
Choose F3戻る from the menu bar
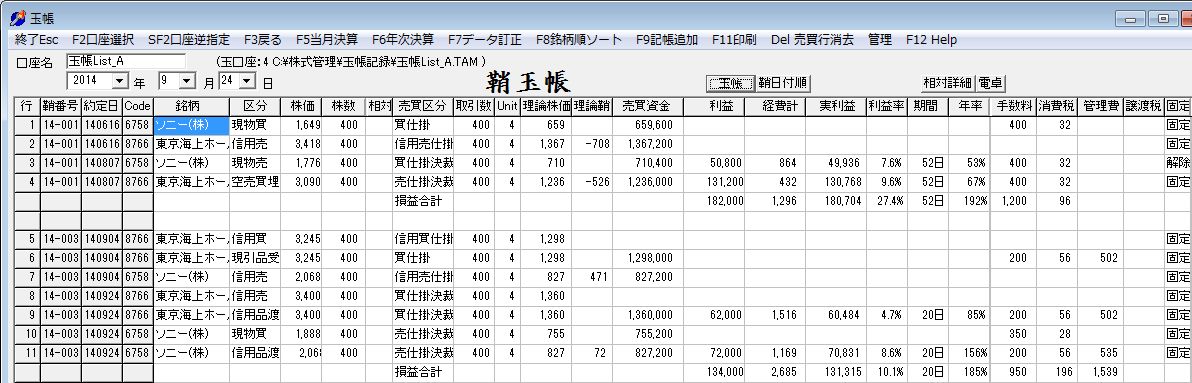click(262, 40)
